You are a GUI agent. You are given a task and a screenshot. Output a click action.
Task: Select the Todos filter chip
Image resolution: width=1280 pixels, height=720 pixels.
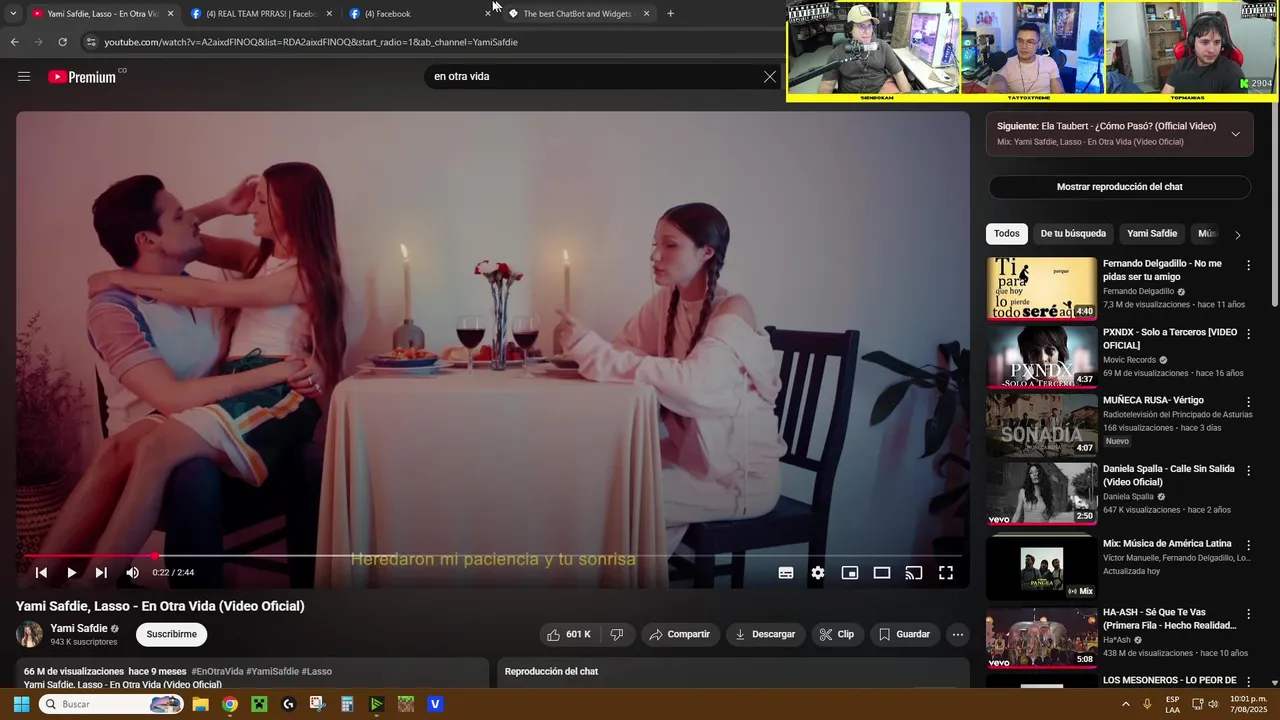pos(1007,233)
